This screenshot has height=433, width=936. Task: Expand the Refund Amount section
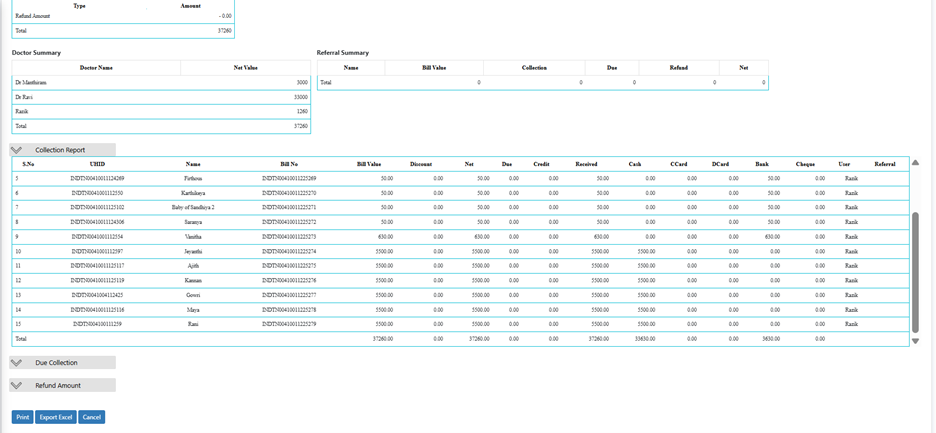pyautogui.click(x=58, y=385)
